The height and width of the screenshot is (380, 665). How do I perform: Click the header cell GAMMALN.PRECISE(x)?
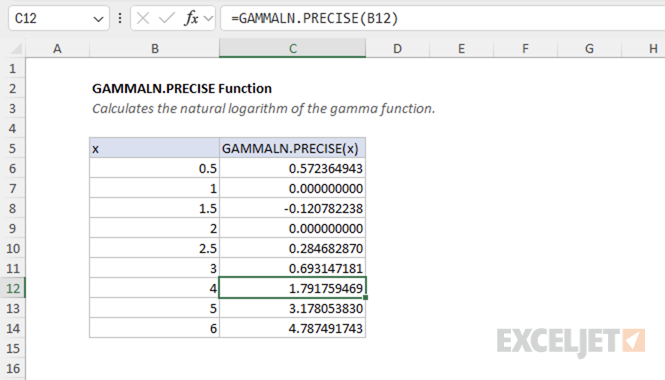(293, 148)
